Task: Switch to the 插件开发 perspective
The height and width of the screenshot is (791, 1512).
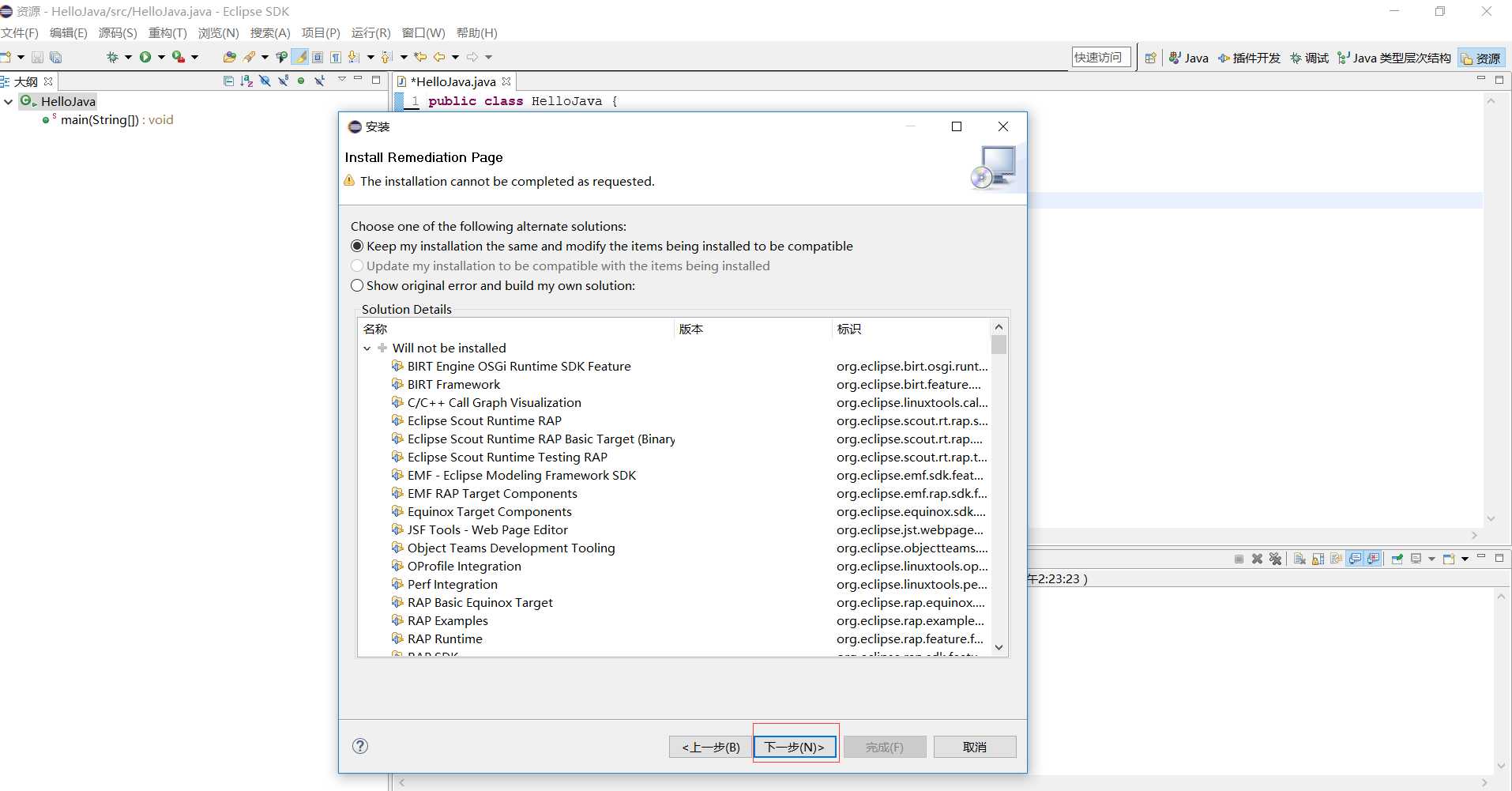Action: tap(1250, 58)
